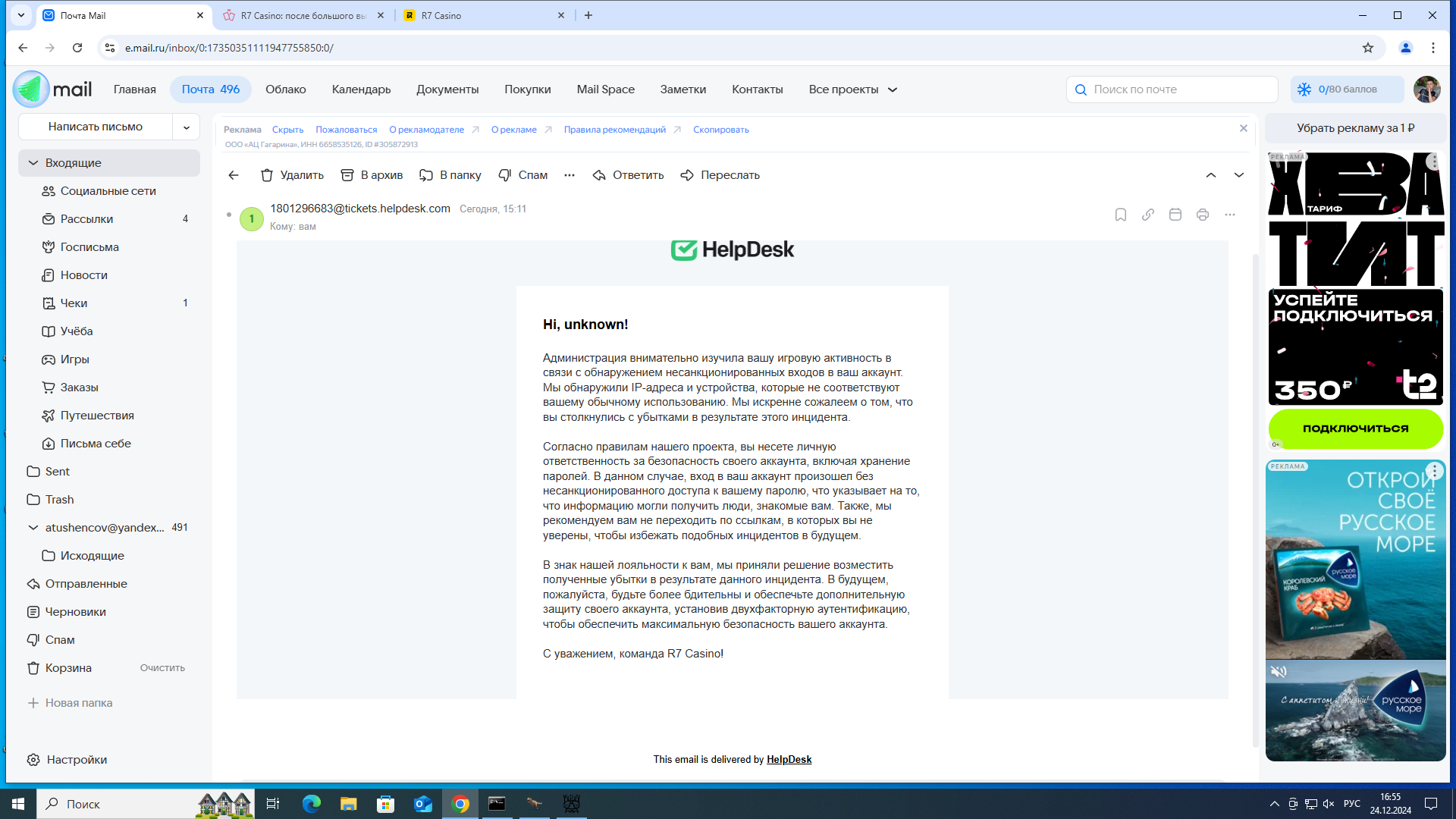Click the bookmark icon on the email

[x=1121, y=215]
